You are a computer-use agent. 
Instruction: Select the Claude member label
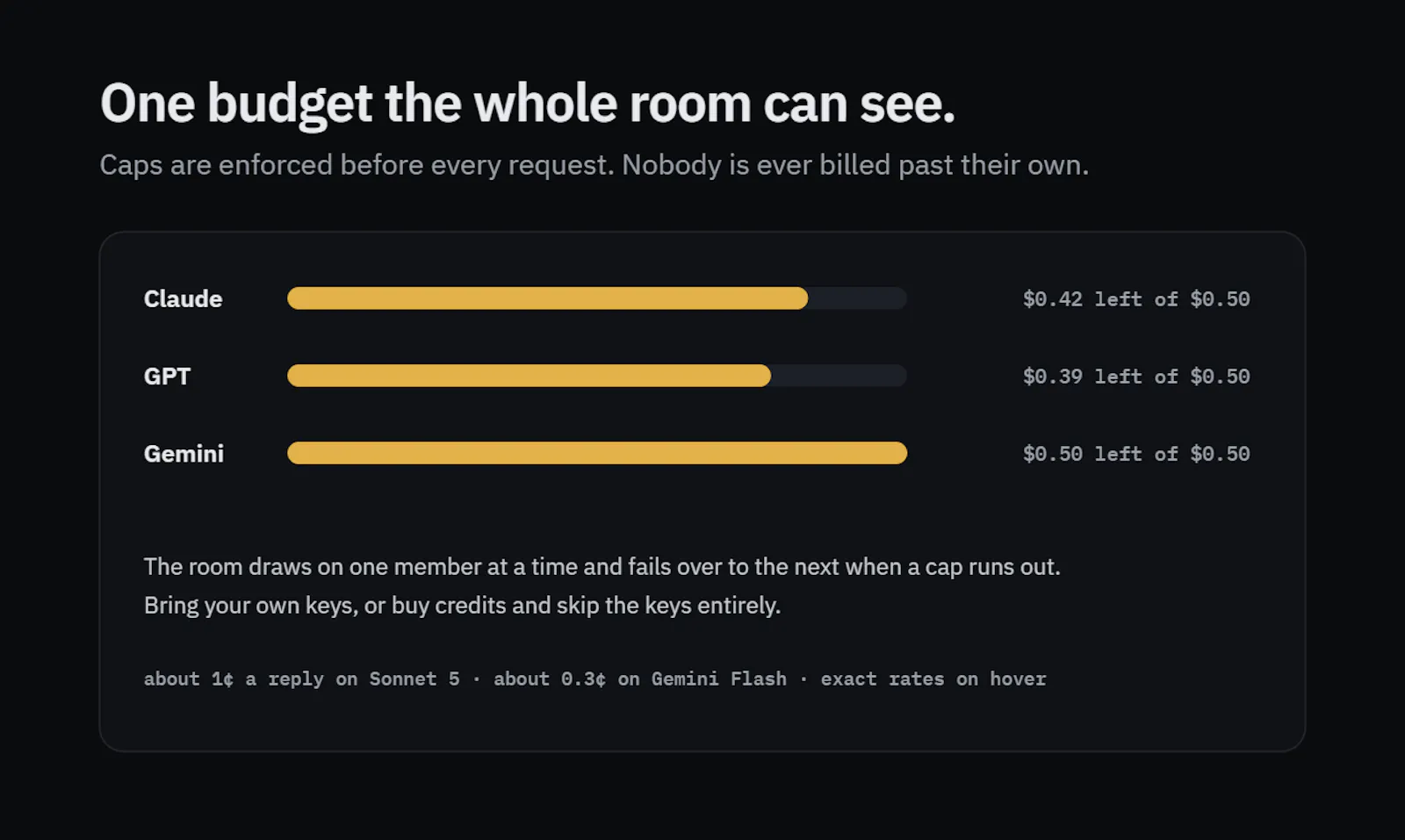pyautogui.click(x=183, y=298)
